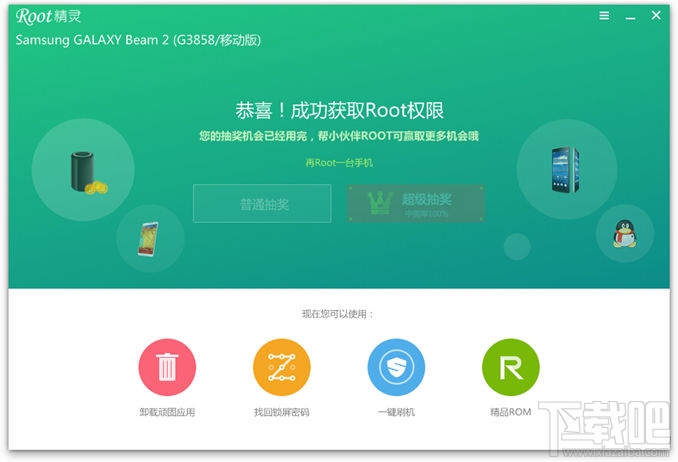Screen dimensions: 678x462
Task: Click the Samsung GALAXY Beam 2 device name
Action: click(138, 40)
